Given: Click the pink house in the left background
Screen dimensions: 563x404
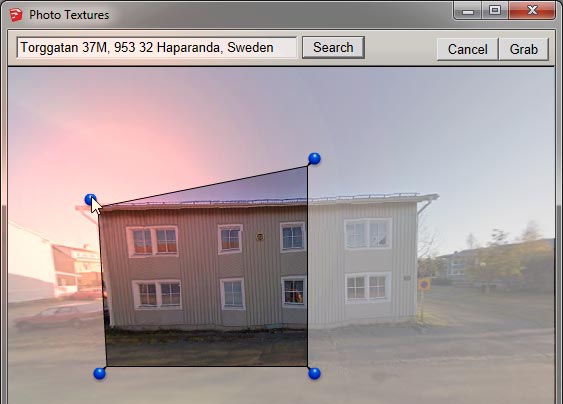Looking at the screenshot, I should point(77,268).
